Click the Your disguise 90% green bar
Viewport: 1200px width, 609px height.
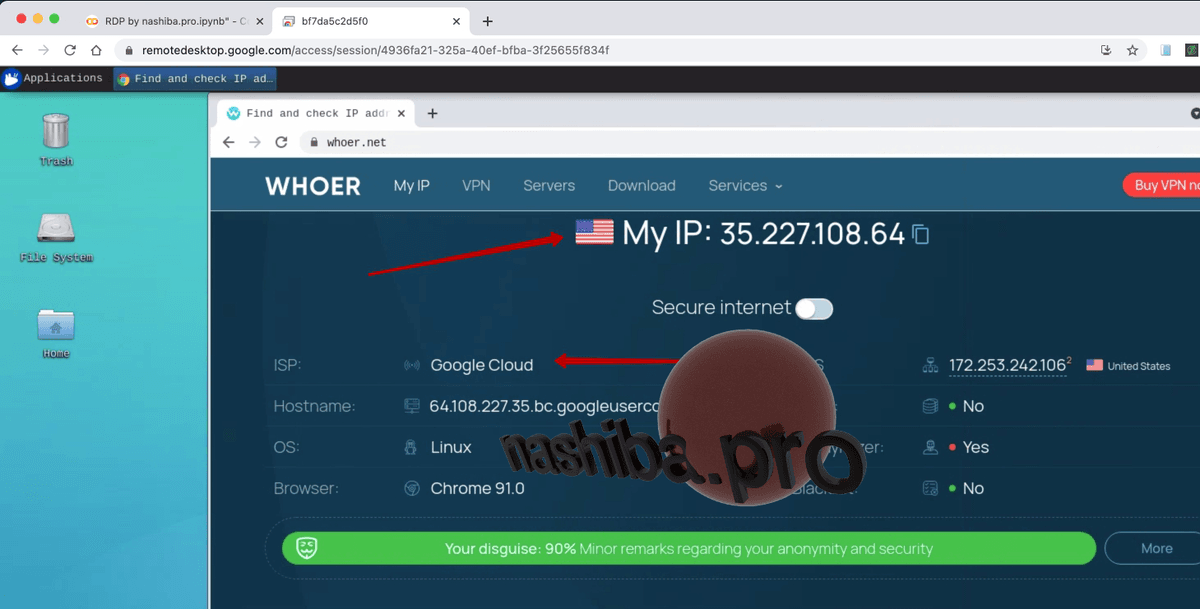689,548
